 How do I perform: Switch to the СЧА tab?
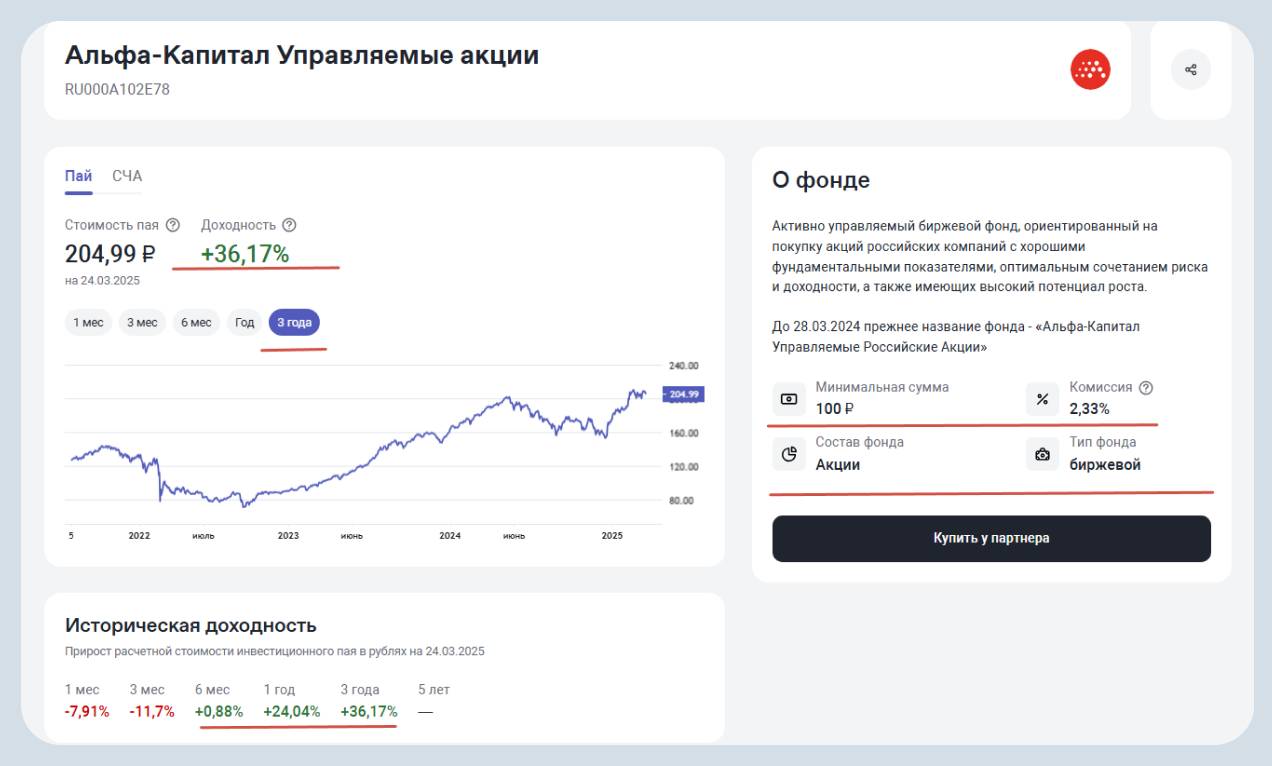coord(127,176)
